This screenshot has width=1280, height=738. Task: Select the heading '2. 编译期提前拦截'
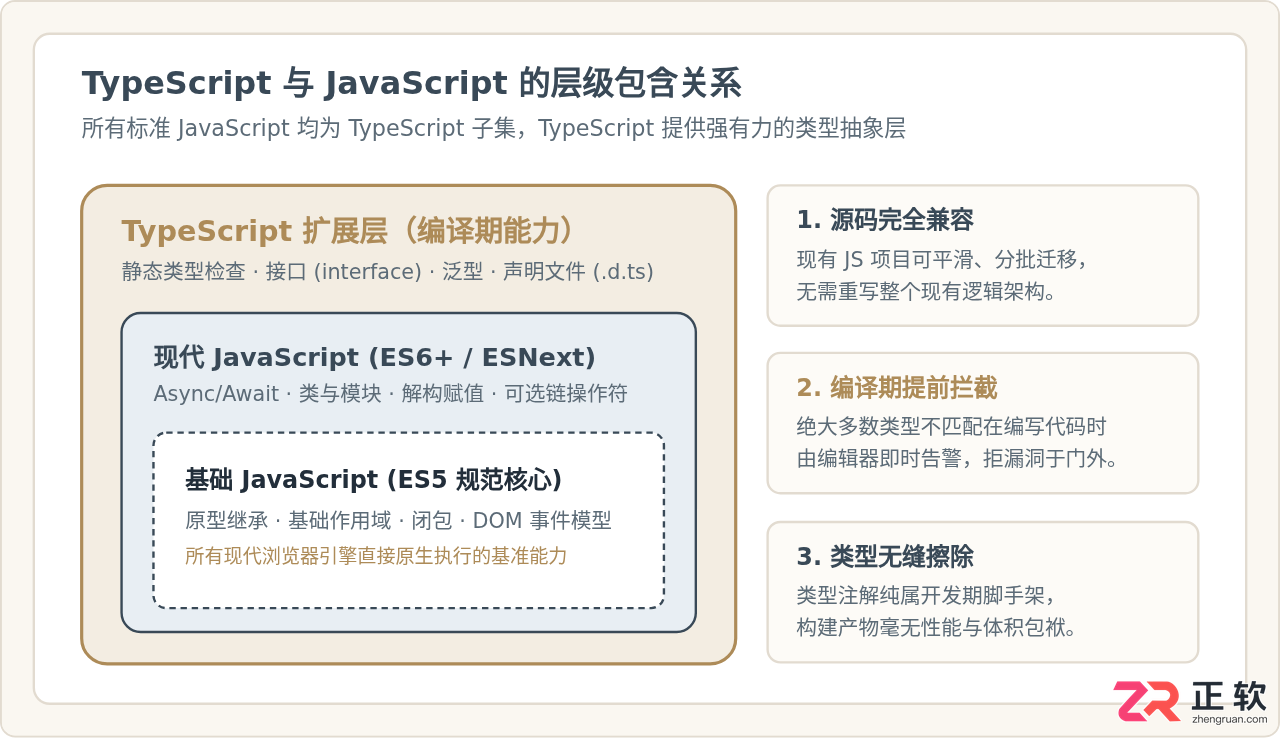click(x=897, y=388)
